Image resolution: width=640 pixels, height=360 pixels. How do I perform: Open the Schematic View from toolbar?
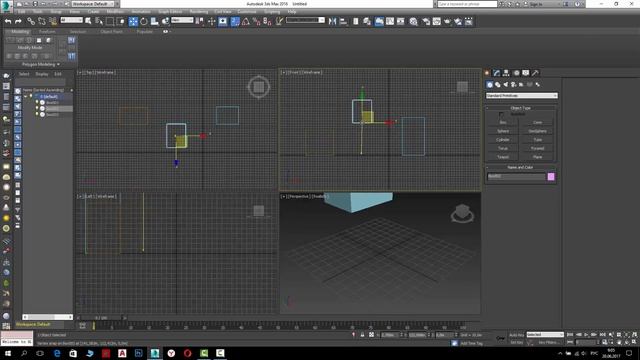[400, 21]
